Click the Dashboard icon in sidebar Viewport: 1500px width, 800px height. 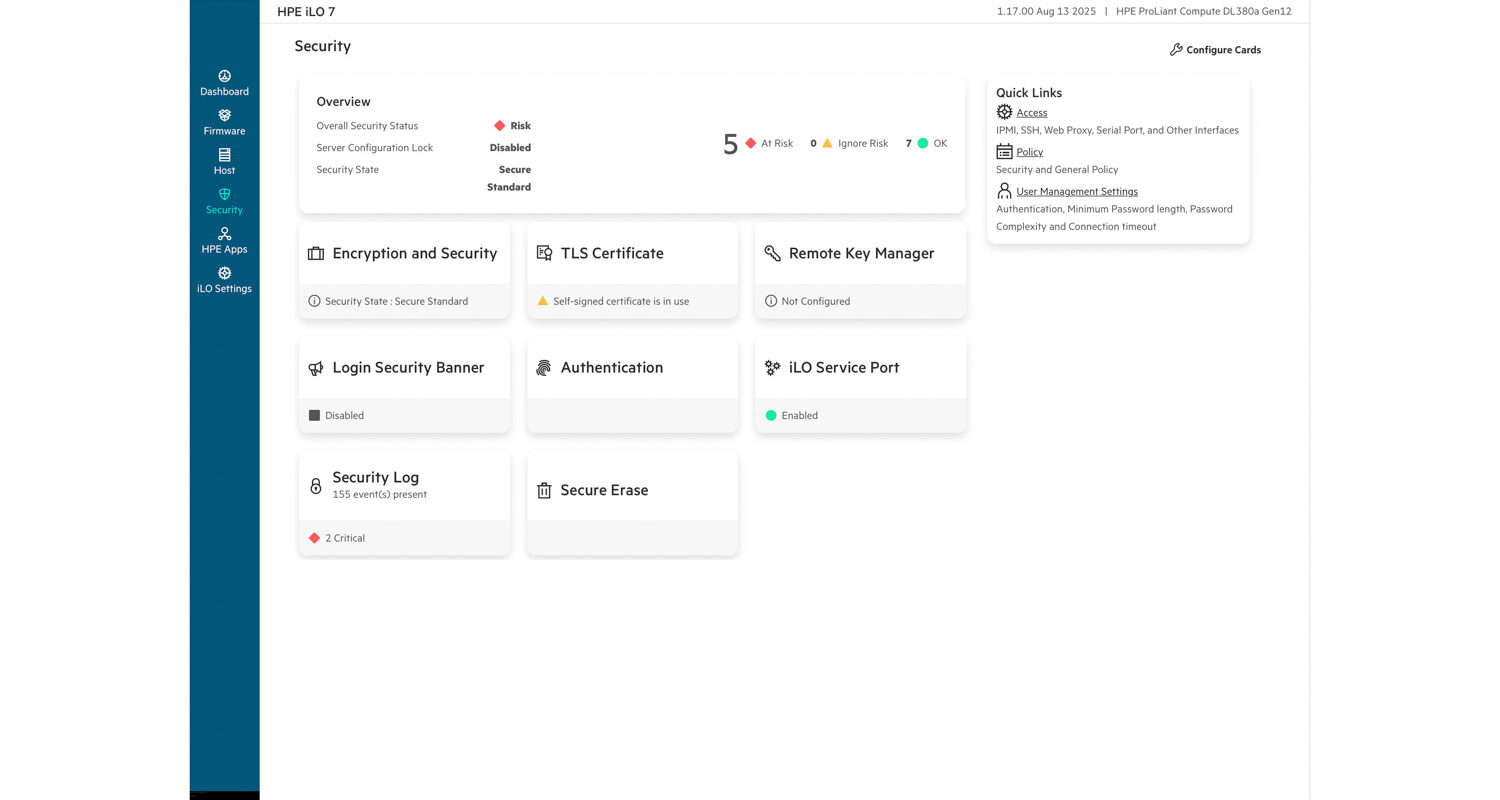224,76
